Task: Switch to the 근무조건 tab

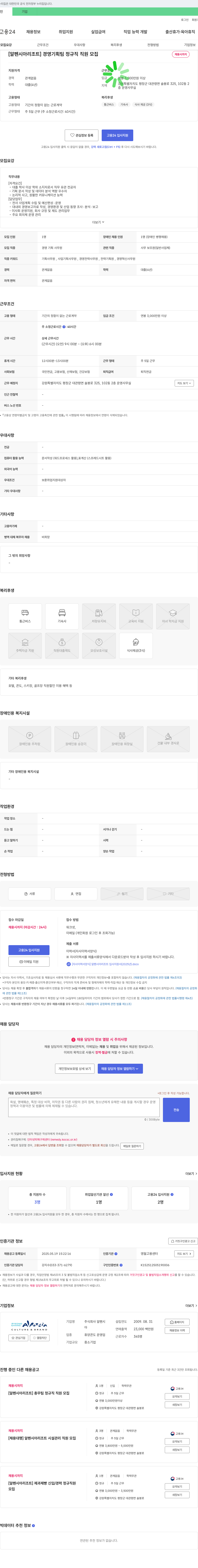Action: point(42,45)
